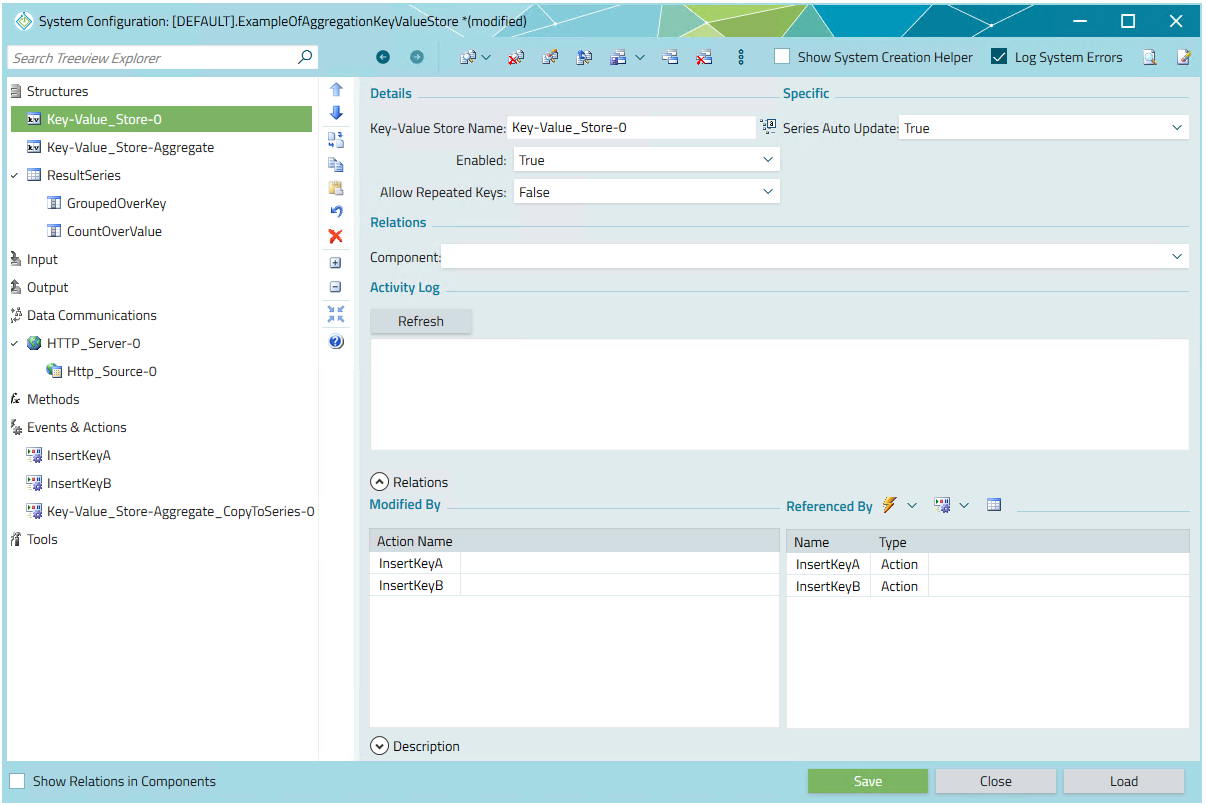Click the blue move up arrow icon

pyautogui.click(x=336, y=90)
